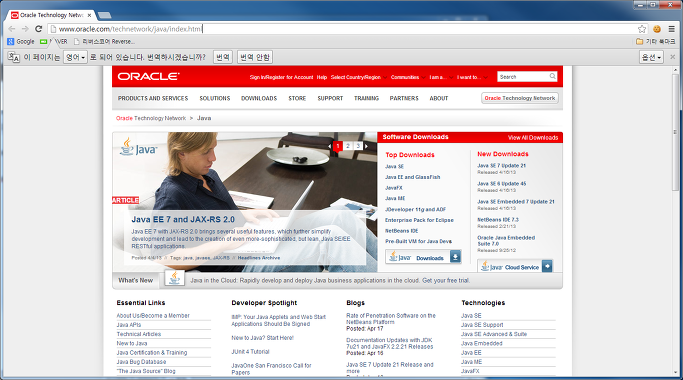Click Oracle Technology Network breadcrumb
Screen dimensions: 683x380
151,118
